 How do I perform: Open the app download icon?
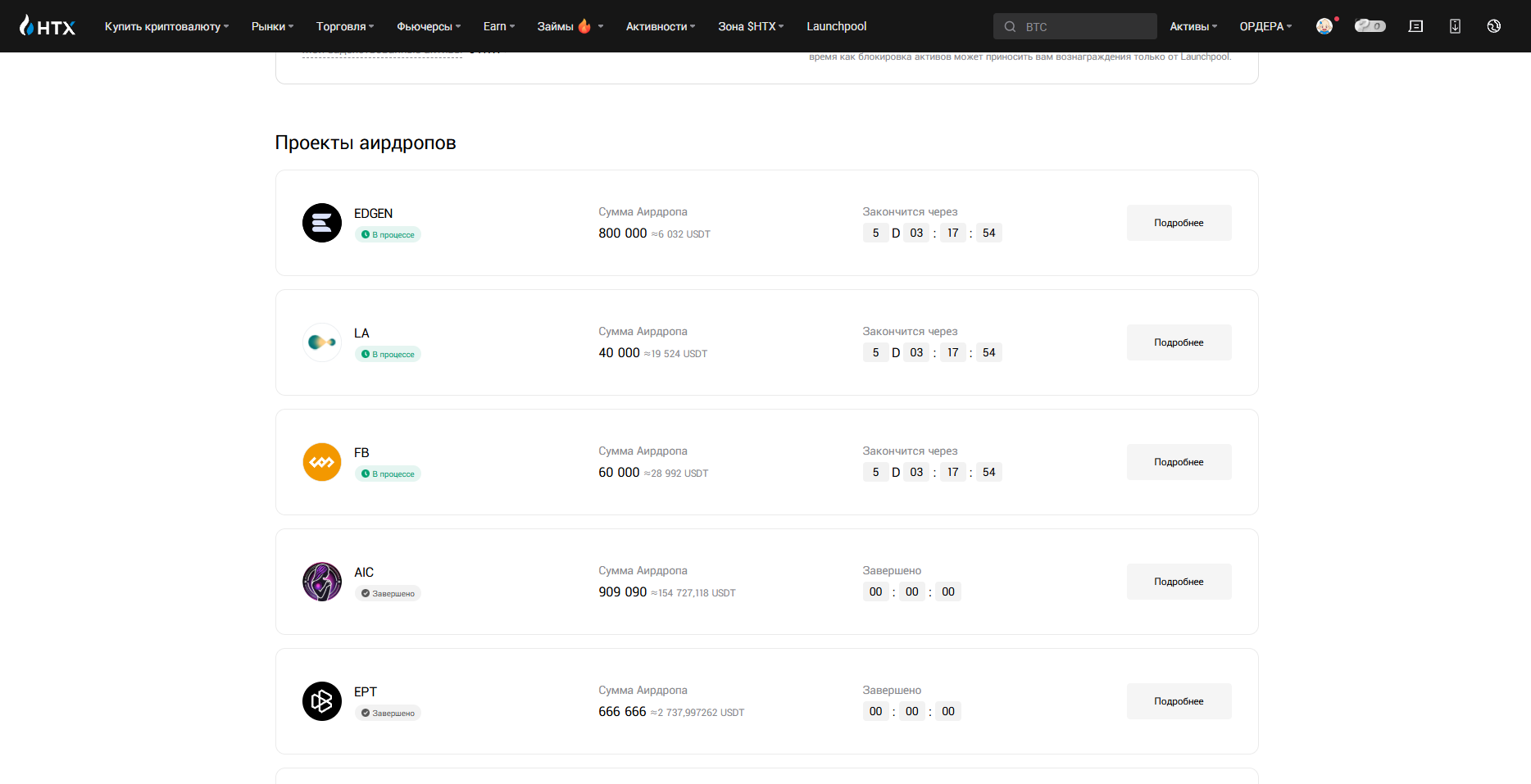click(x=1455, y=26)
